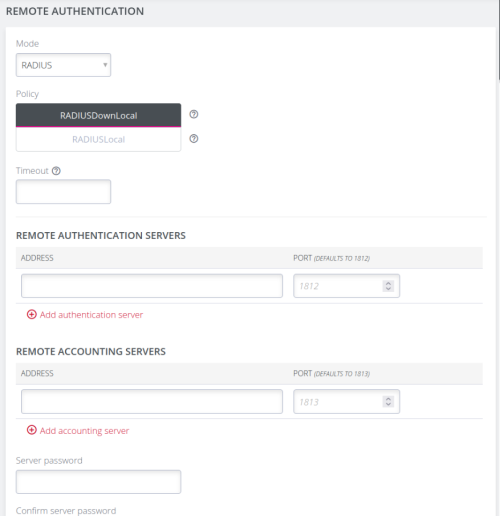Image resolution: width=500 pixels, height=516 pixels.
Task: Click plus icon for Add authentication server
Action: 32,314
